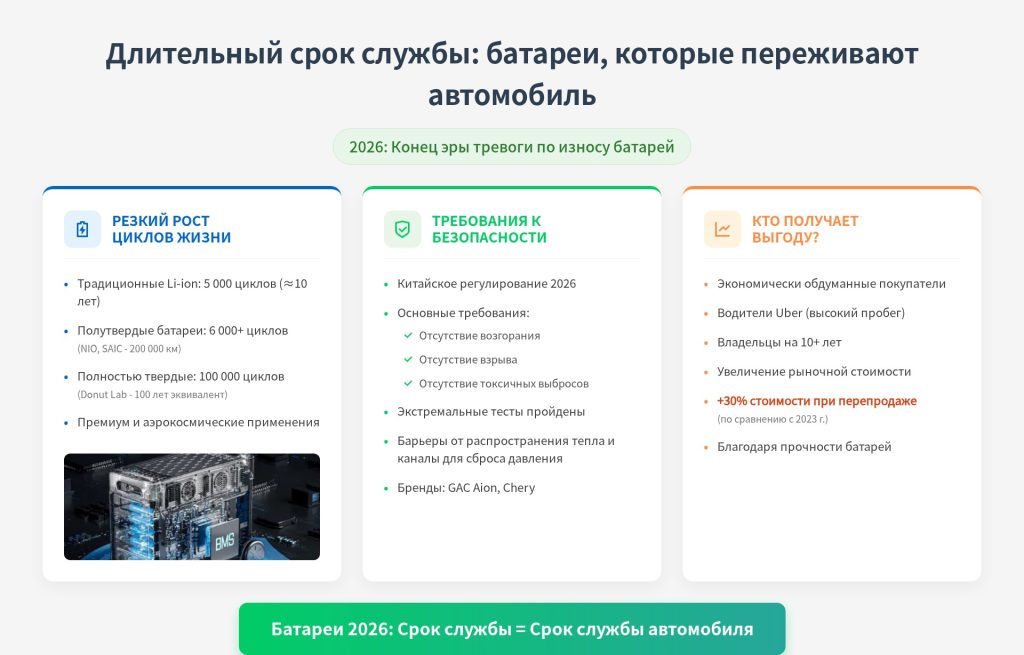Select the "Требования к безопасности" heading
The height and width of the screenshot is (655, 1024).
coord(489,229)
